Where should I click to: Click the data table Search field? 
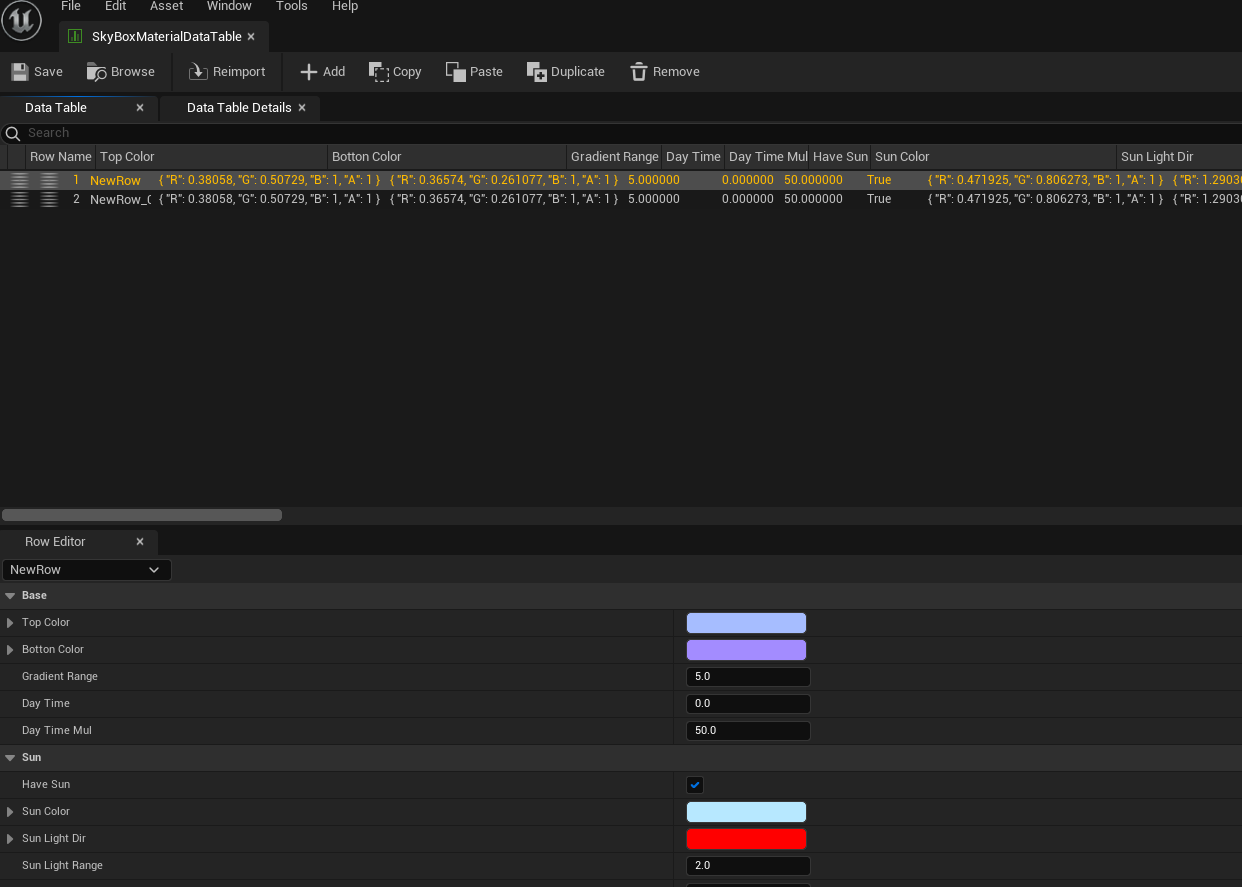pos(621,133)
